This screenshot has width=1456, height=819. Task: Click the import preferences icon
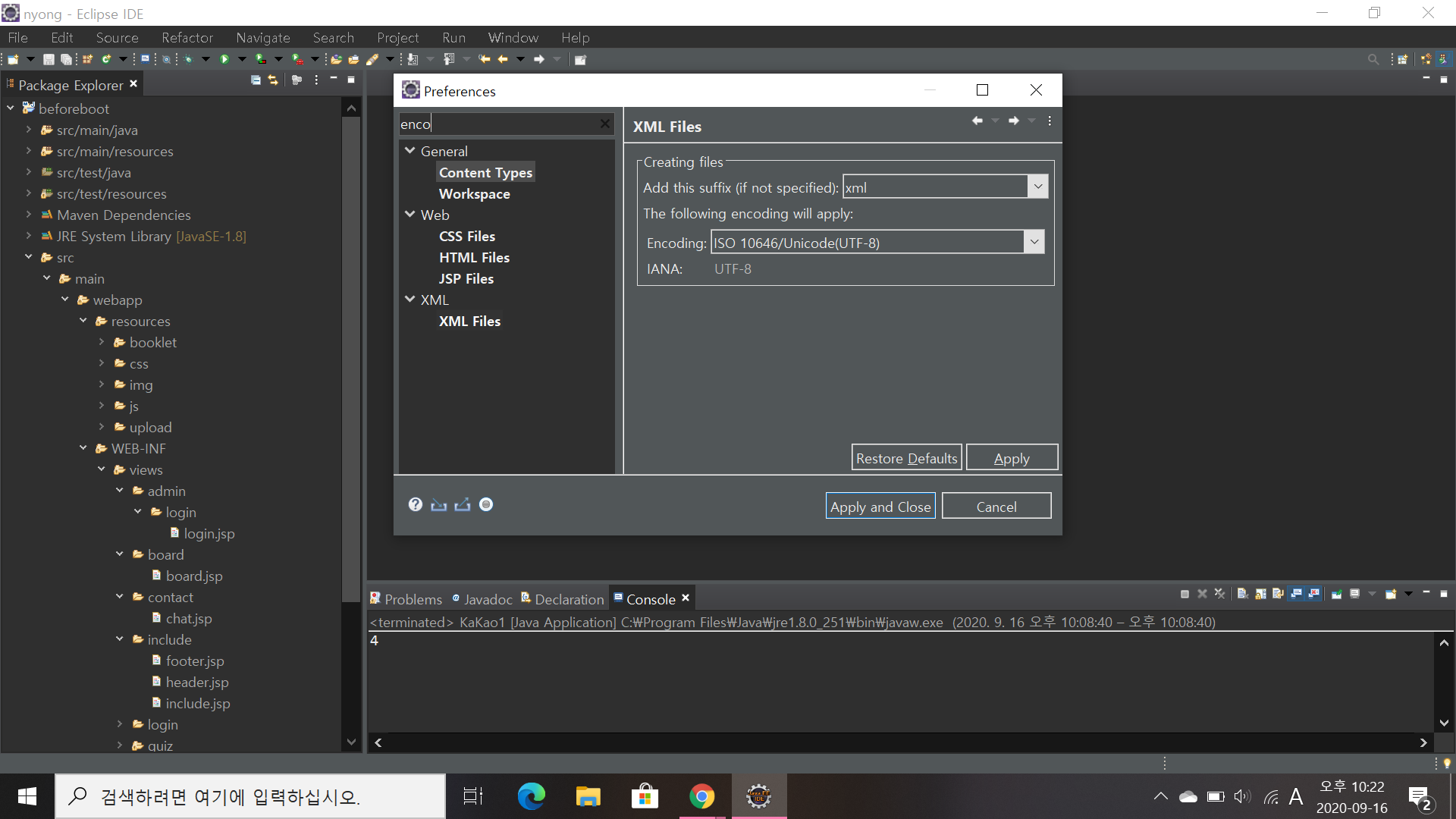point(438,505)
